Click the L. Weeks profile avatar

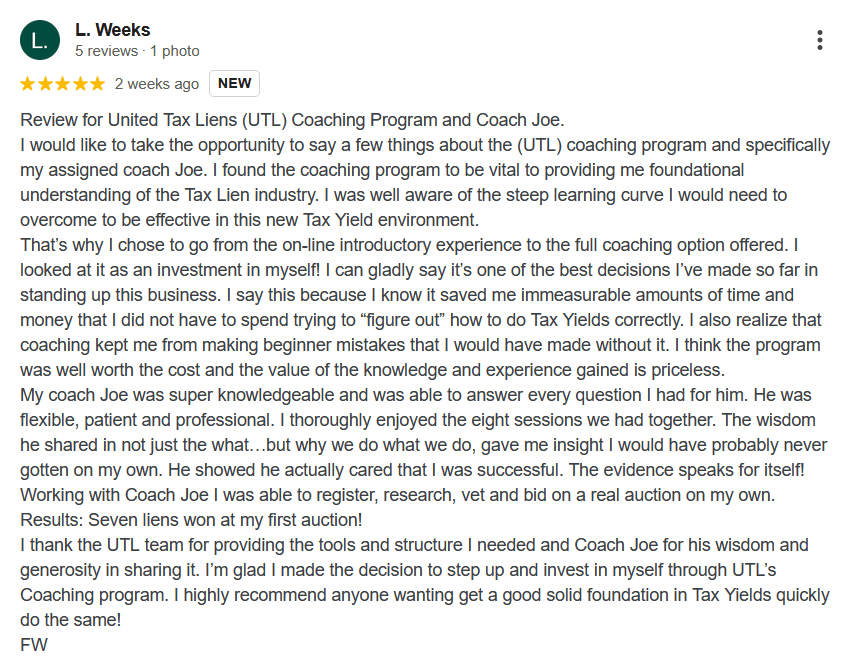click(39, 40)
